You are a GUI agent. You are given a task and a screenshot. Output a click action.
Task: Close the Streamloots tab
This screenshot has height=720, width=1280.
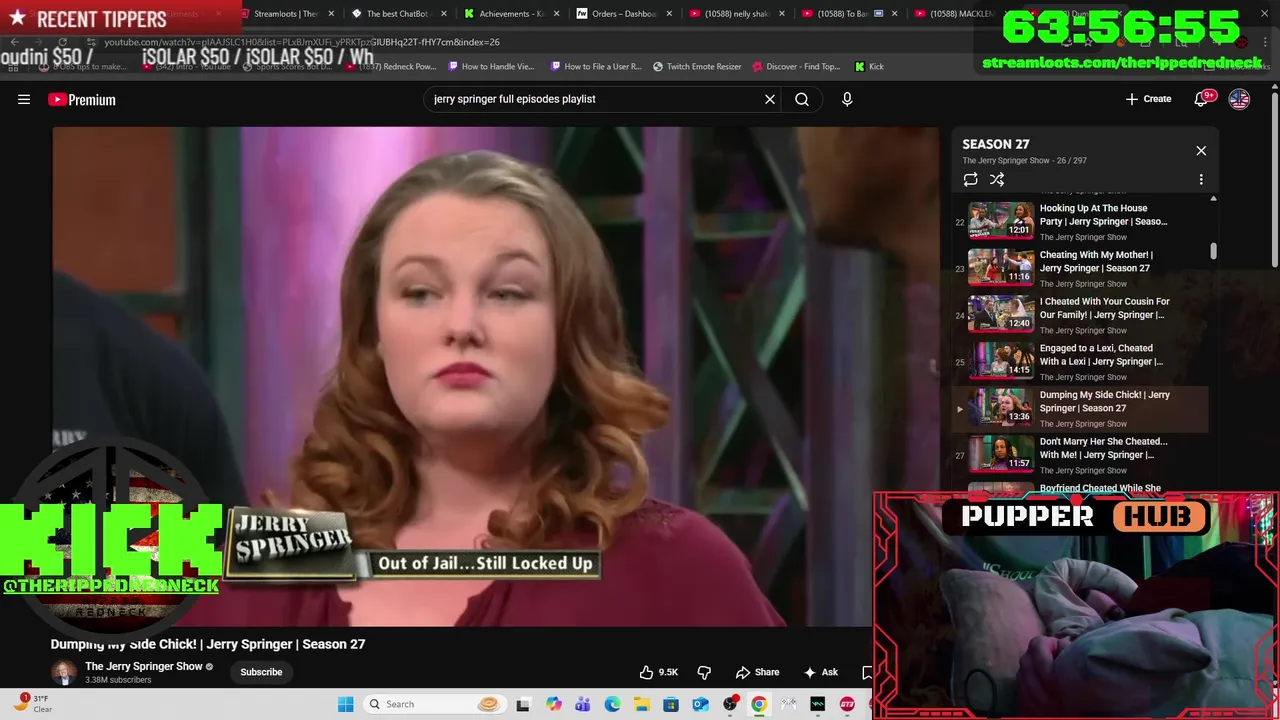point(331,14)
